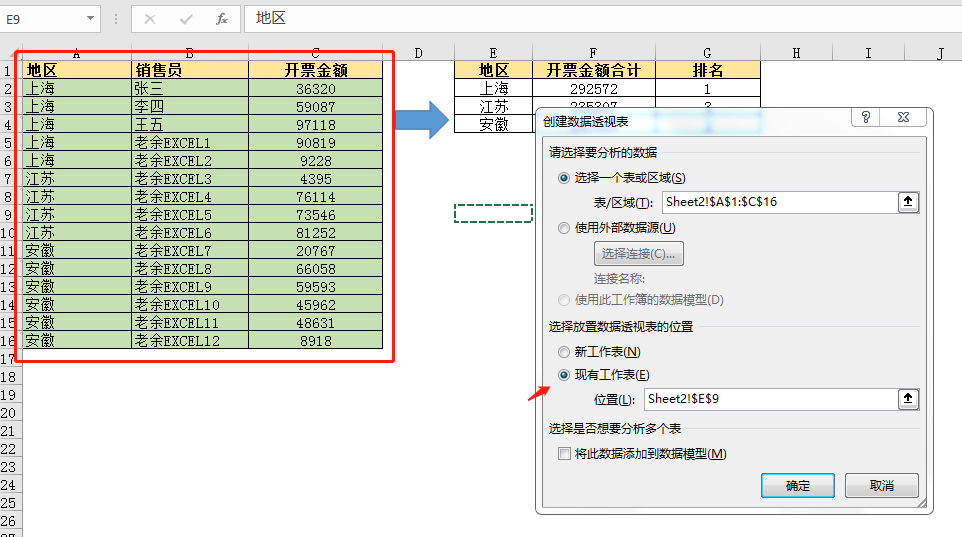Enable 将此数据添加到数据模型 checkbox
The width and height of the screenshot is (962, 537).
(564, 454)
